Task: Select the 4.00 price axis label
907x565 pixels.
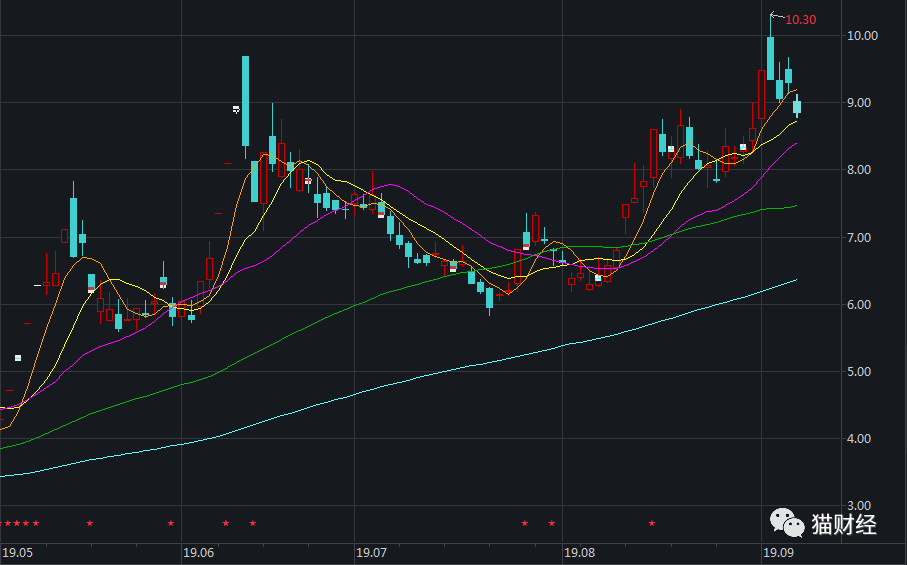Action: 859,439
